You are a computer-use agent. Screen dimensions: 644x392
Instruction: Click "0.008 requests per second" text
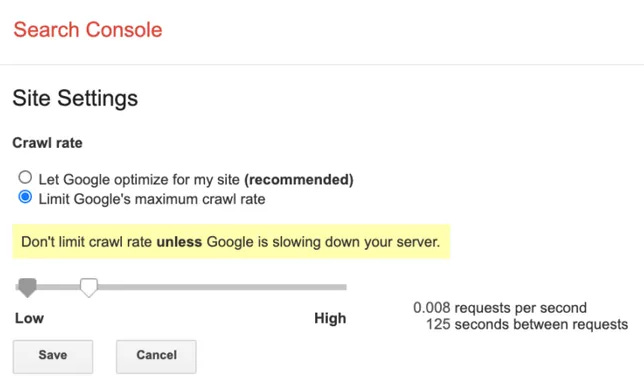pyautogui.click(x=500, y=307)
